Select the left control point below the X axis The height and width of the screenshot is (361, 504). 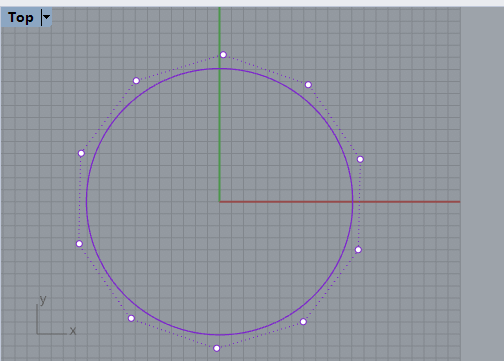(79, 244)
